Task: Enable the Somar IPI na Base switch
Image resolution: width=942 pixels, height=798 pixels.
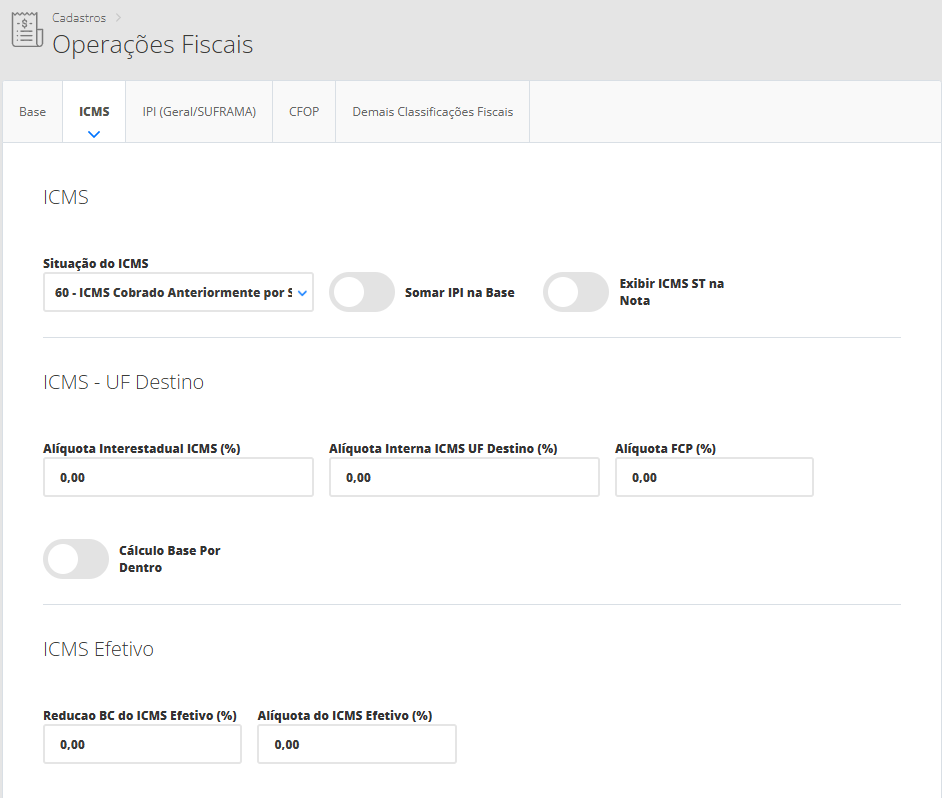Action: click(362, 293)
